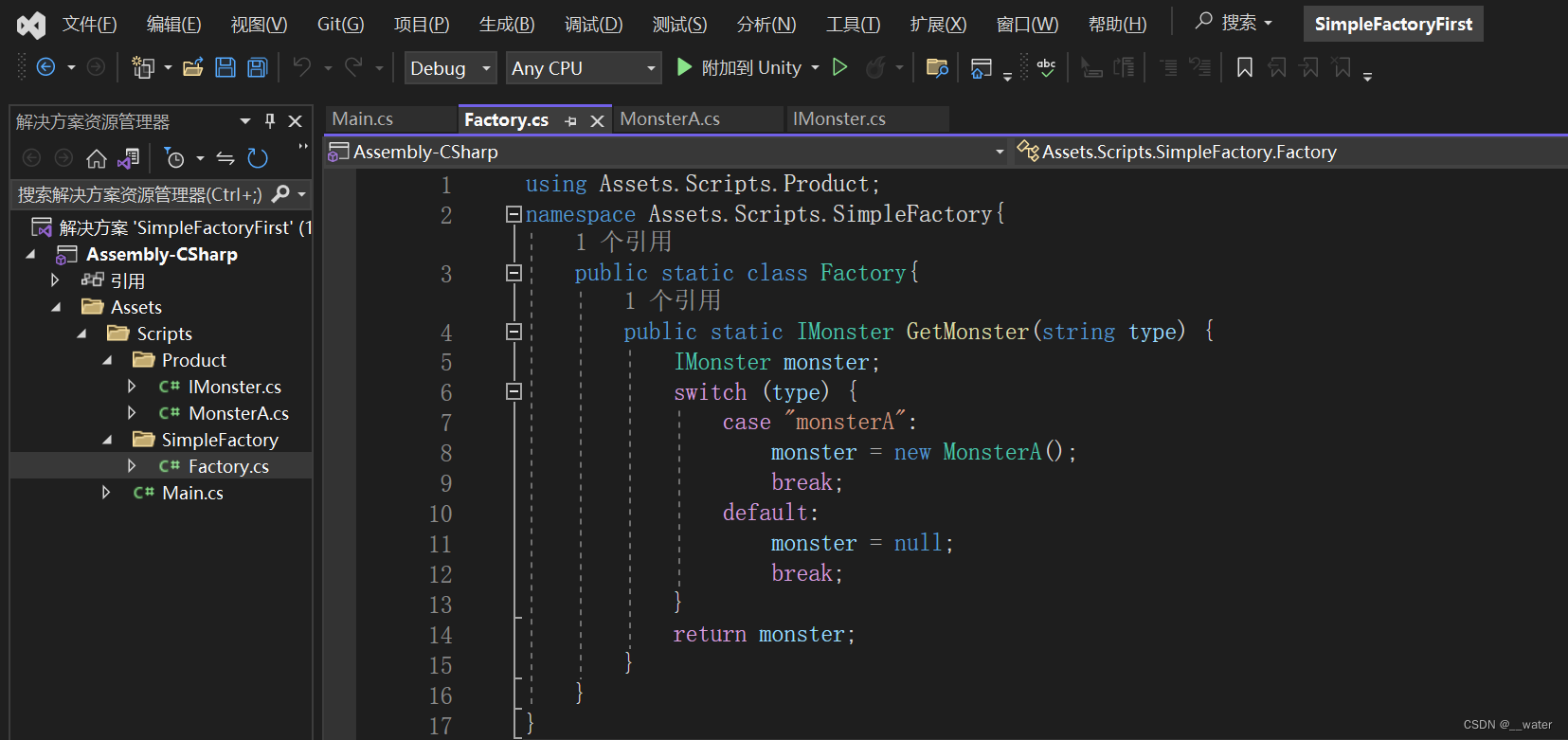Click the Save All double-disk icon

tap(257, 67)
